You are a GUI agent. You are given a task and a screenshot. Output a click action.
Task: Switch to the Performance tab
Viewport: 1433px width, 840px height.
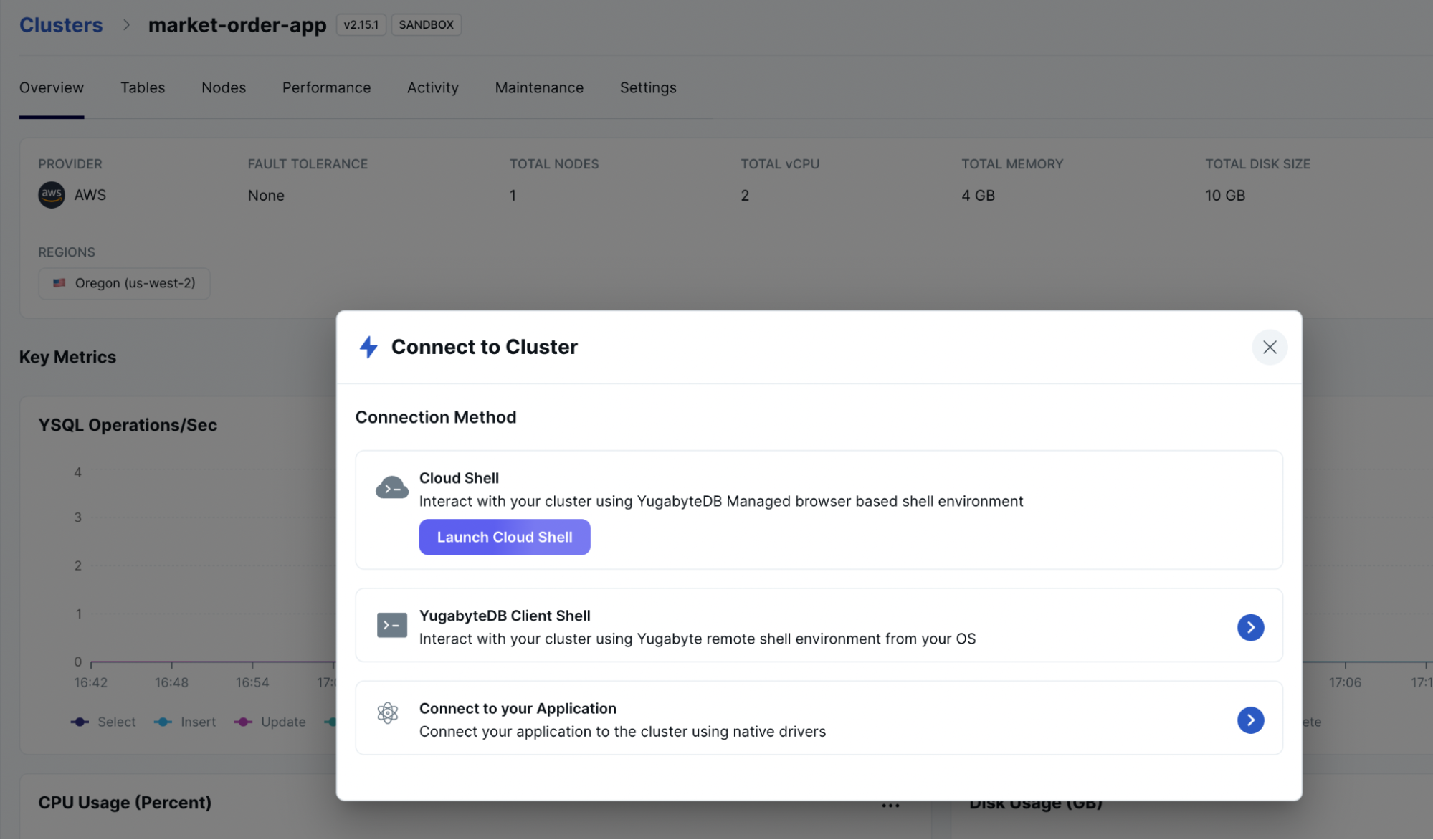coord(326,87)
